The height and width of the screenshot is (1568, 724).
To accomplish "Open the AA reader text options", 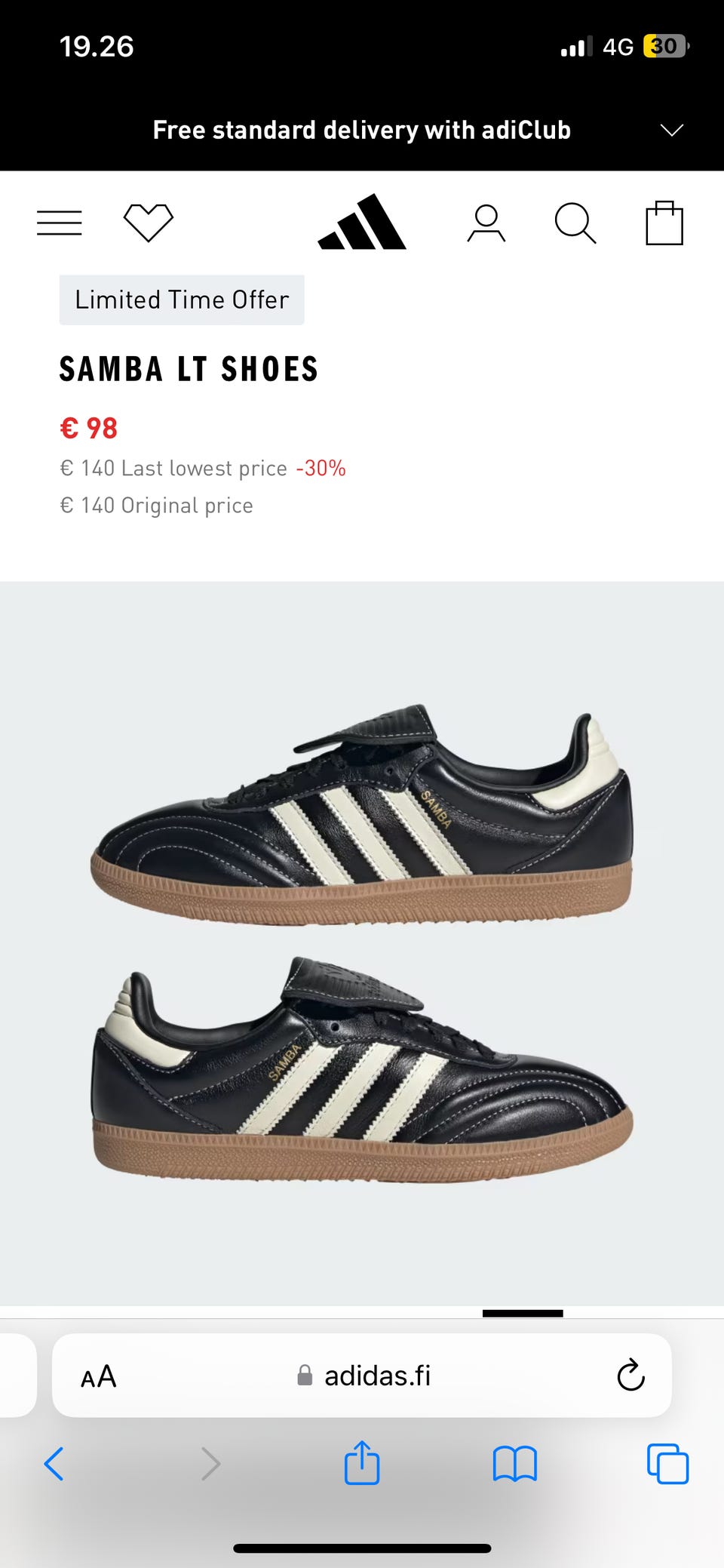I will point(99,1376).
